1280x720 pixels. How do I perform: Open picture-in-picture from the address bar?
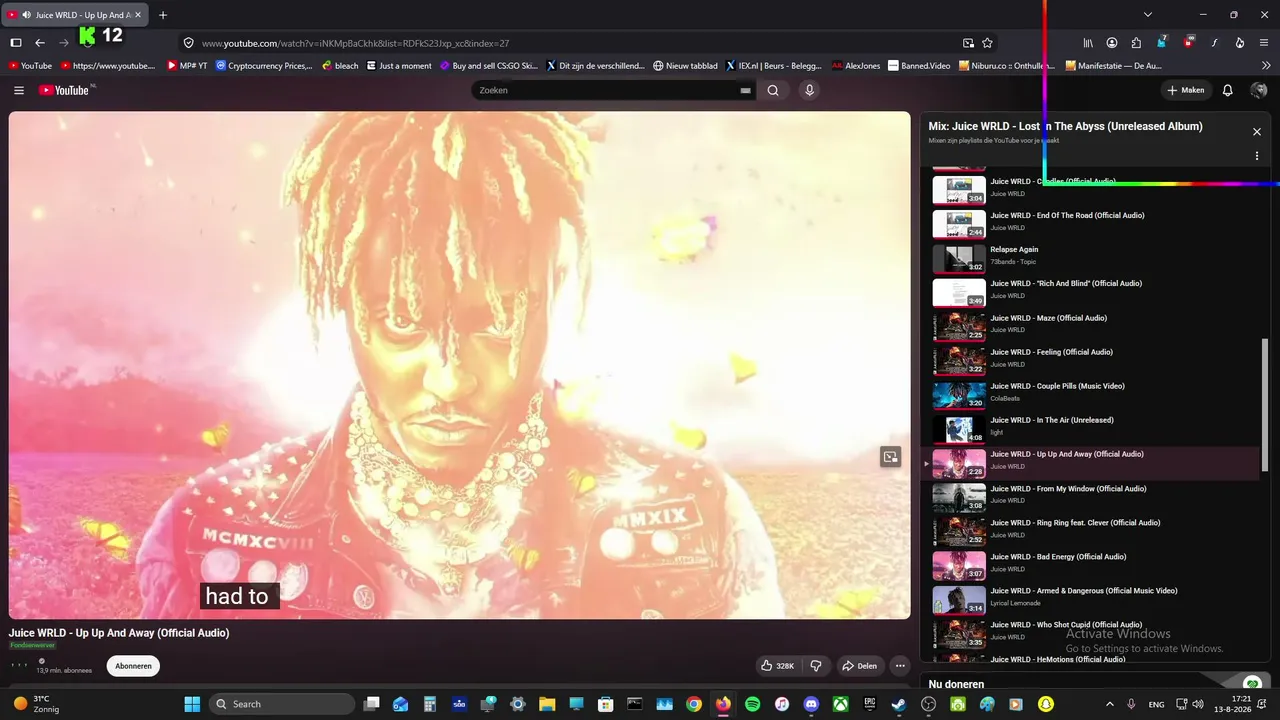coord(968,43)
